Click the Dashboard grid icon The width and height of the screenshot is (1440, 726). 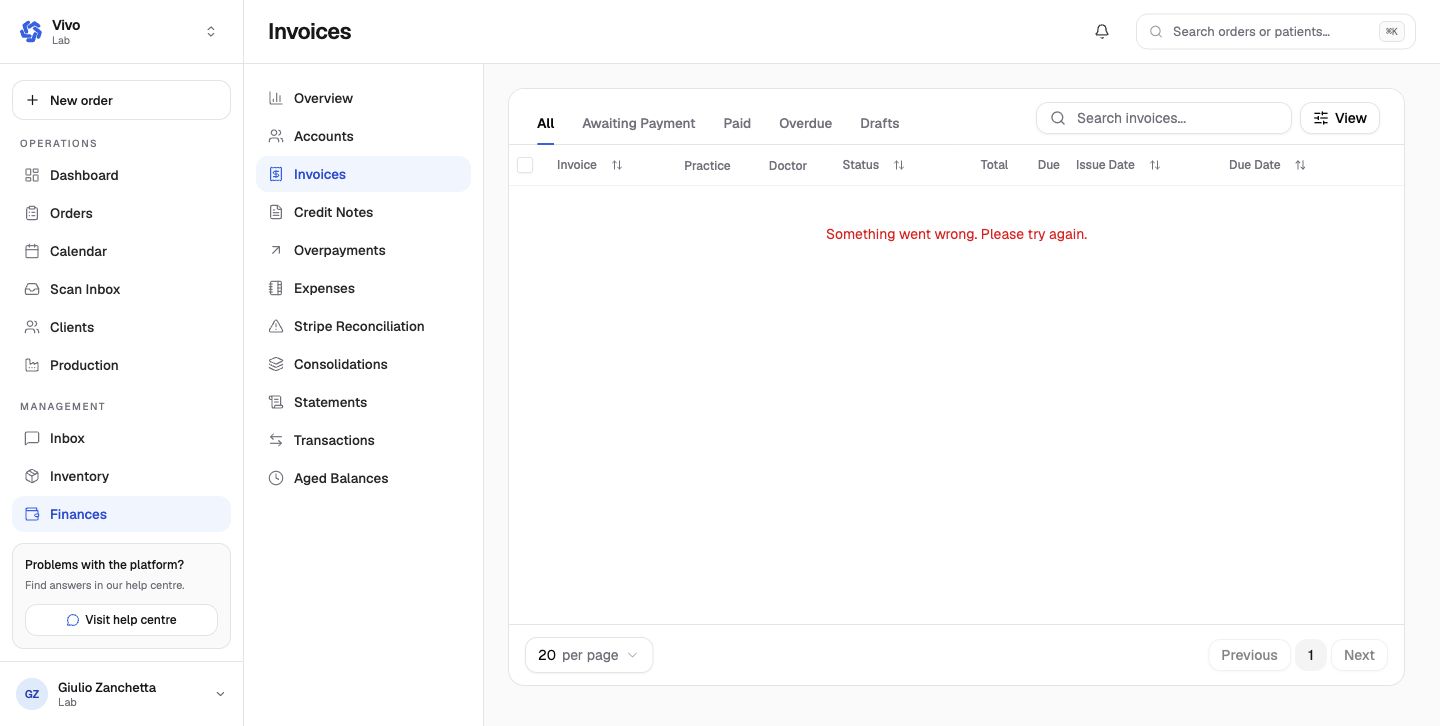[x=32, y=175]
